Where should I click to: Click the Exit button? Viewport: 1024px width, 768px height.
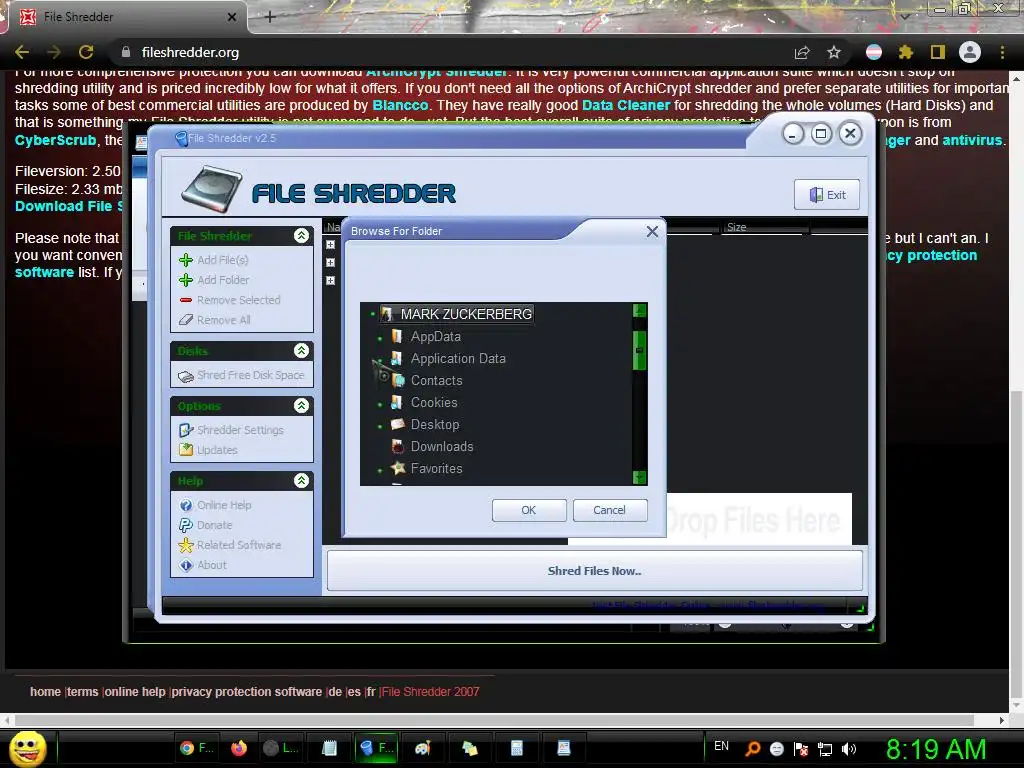pos(827,195)
